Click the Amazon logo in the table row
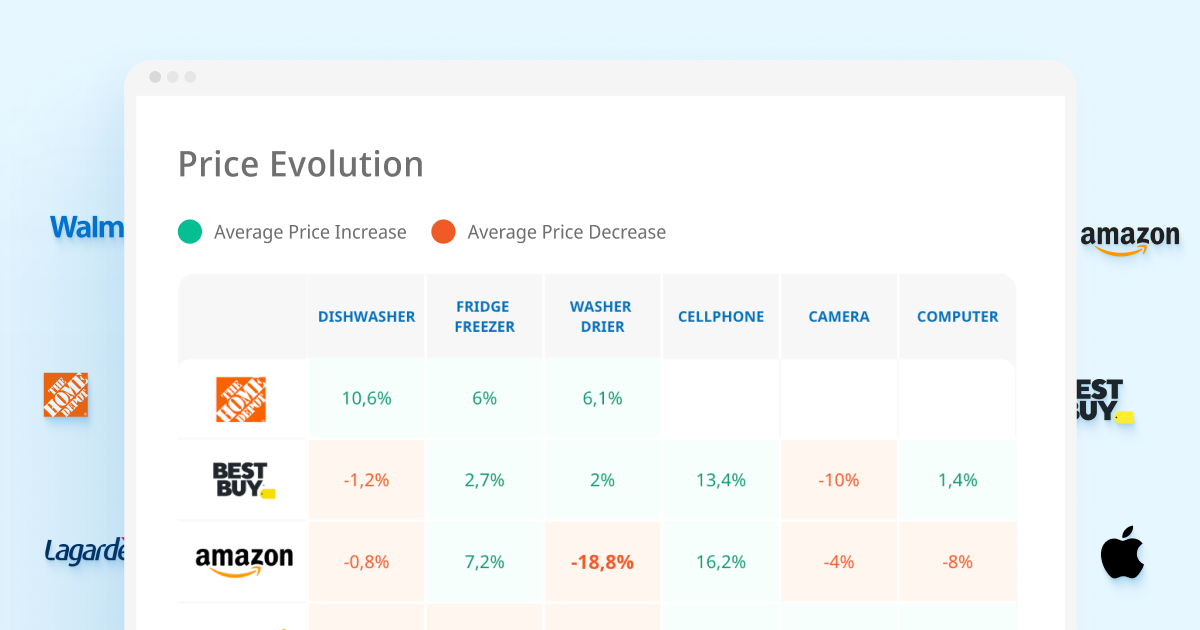 [244, 561]
